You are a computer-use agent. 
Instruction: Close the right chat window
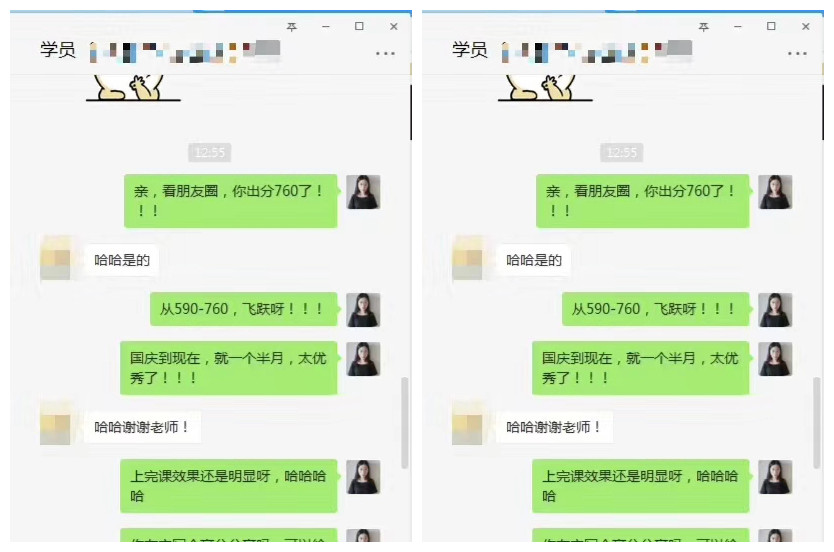click(x=805, y=27)
